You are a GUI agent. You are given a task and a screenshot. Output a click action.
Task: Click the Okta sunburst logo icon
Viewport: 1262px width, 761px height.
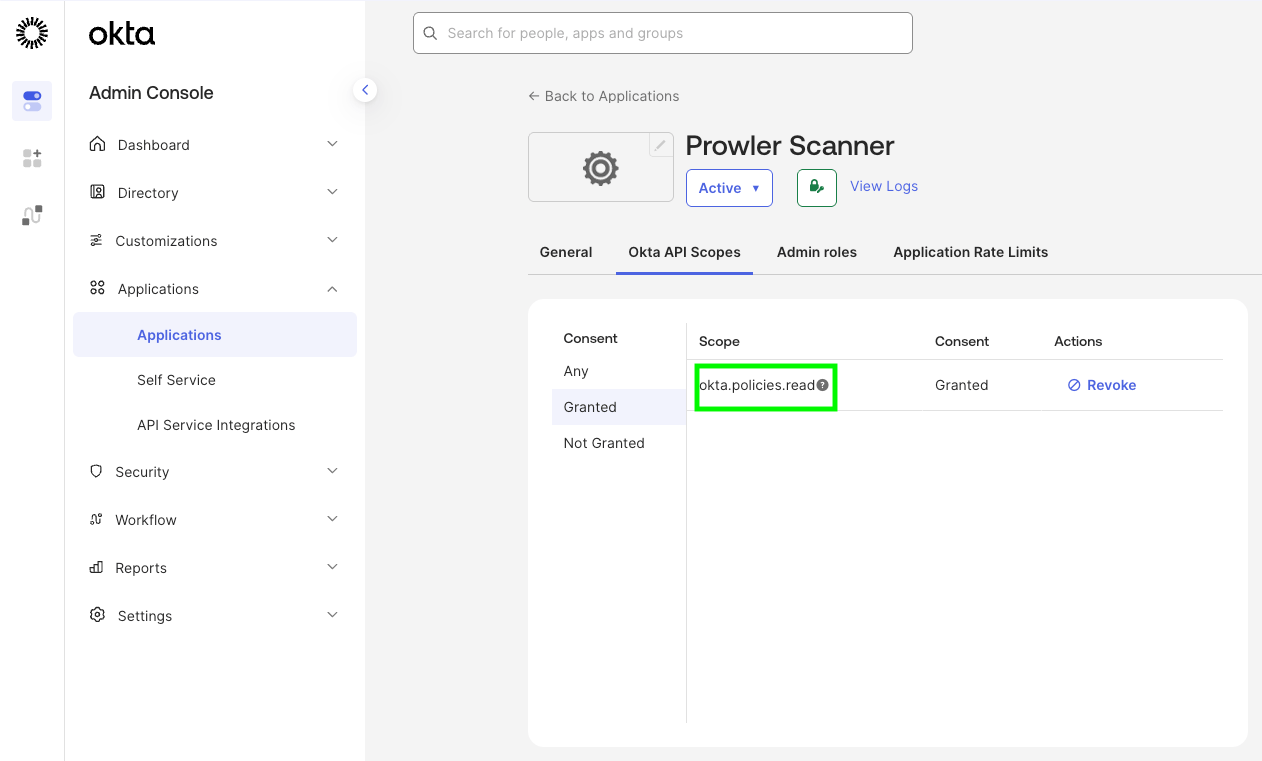(x=32, y=33)
